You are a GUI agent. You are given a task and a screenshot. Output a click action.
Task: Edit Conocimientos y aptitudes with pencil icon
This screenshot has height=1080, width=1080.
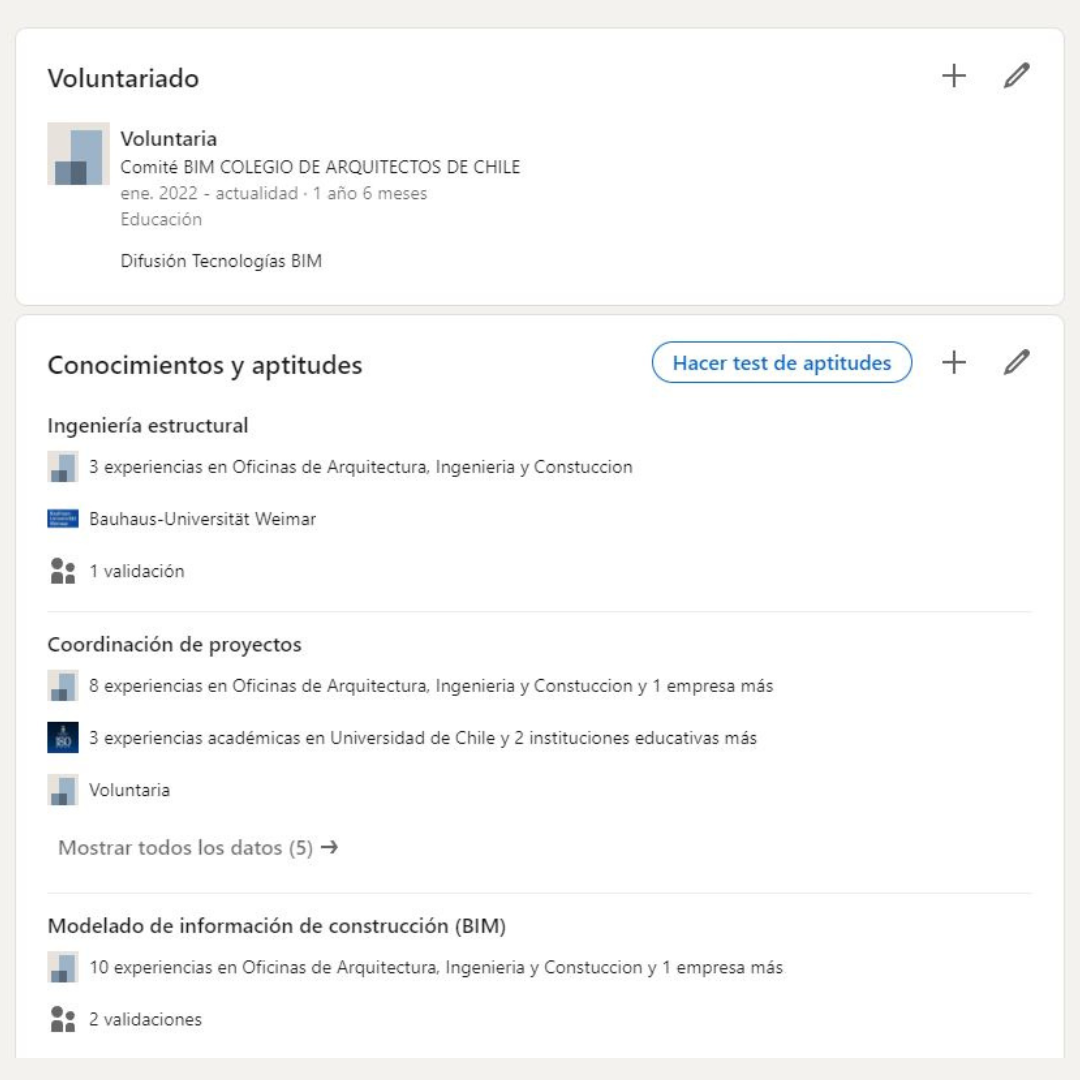pyautogui.click(x=1016, y=362)
